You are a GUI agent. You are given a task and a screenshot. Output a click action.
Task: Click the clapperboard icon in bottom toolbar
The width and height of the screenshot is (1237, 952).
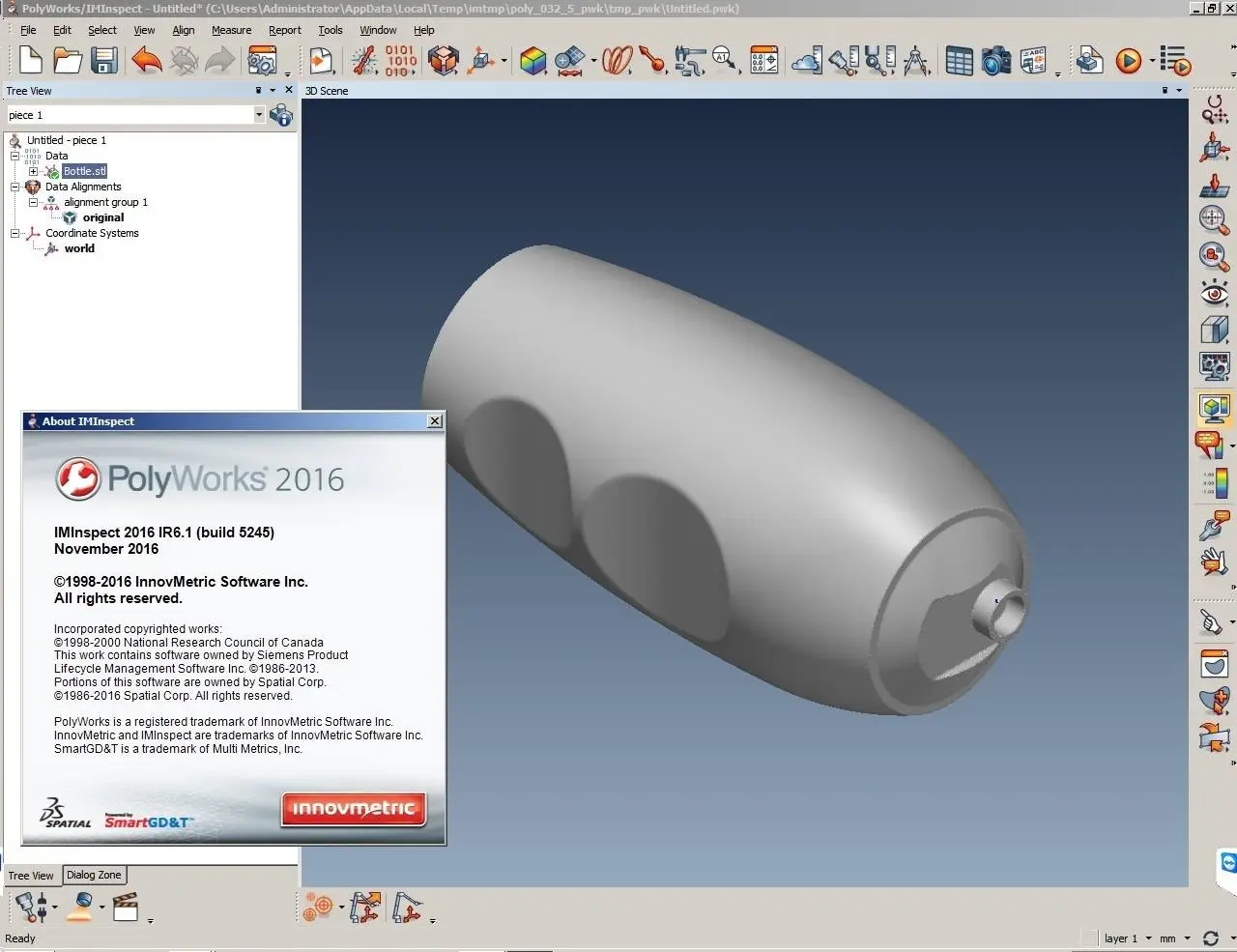126,908
